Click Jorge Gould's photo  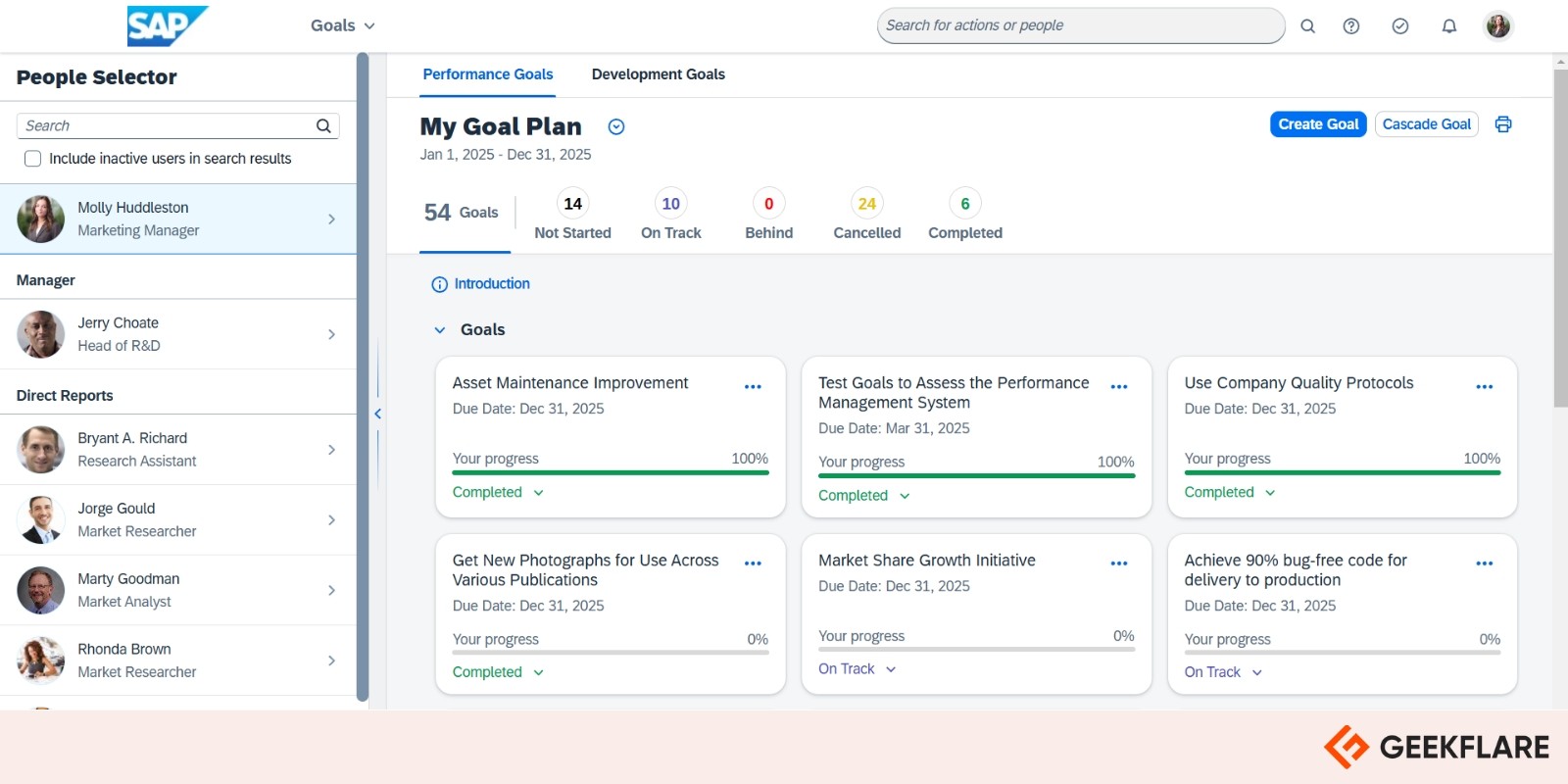pos(41,520)
